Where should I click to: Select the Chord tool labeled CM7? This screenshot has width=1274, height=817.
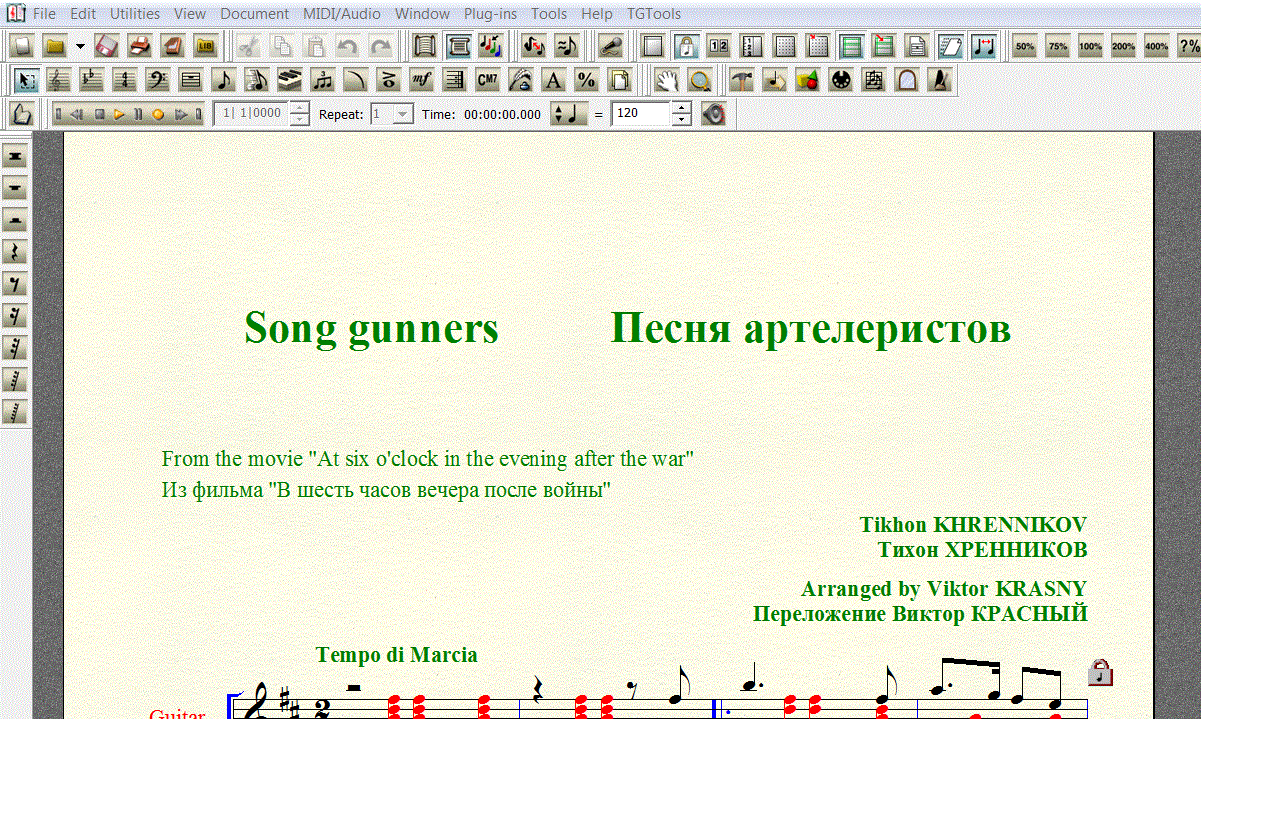487,80
